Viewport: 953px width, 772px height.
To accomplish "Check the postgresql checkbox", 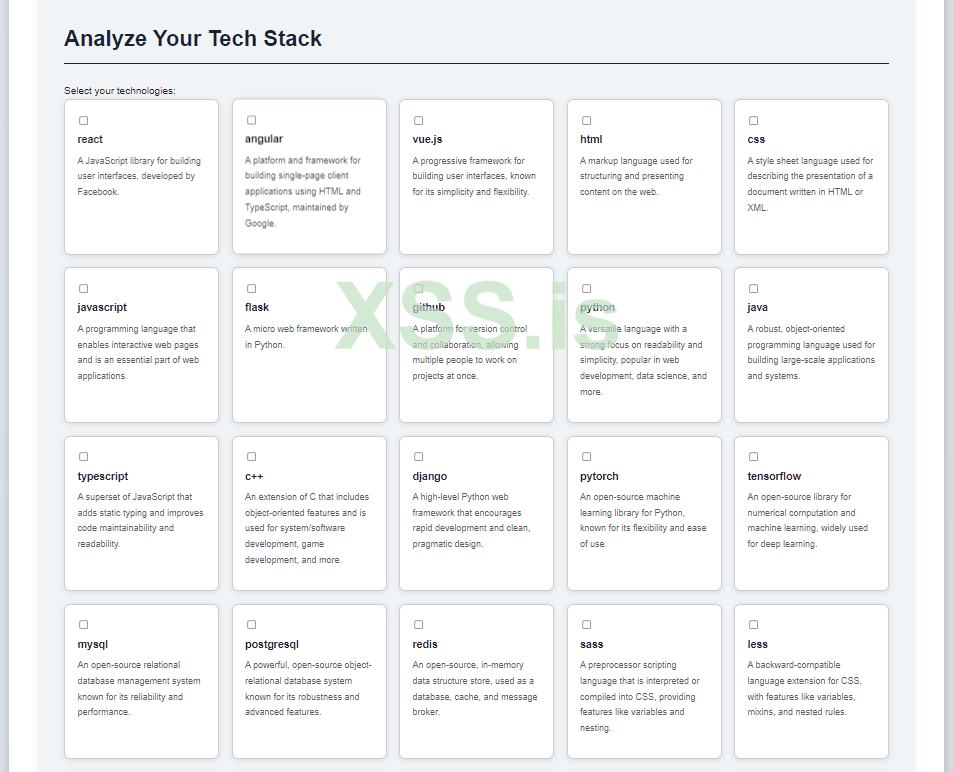I will [x=252, y=624].
